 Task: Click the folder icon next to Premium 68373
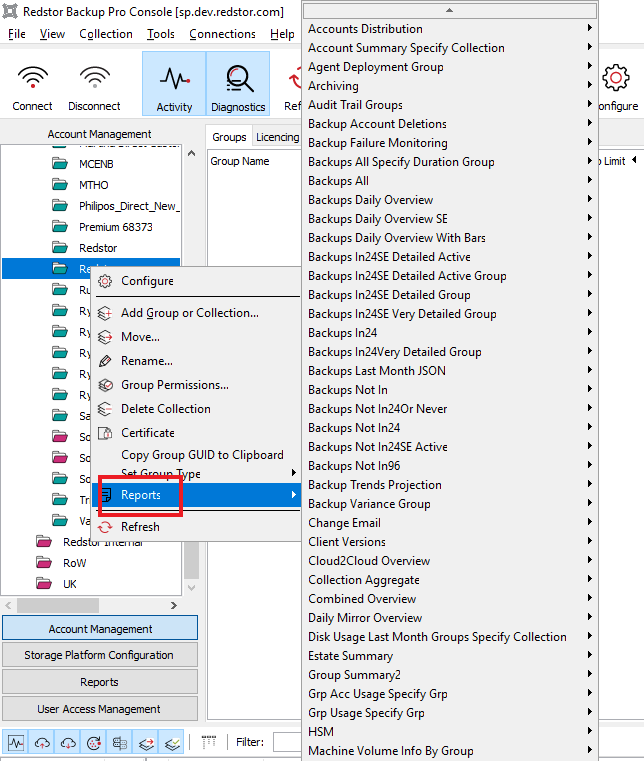coord(60,227)
